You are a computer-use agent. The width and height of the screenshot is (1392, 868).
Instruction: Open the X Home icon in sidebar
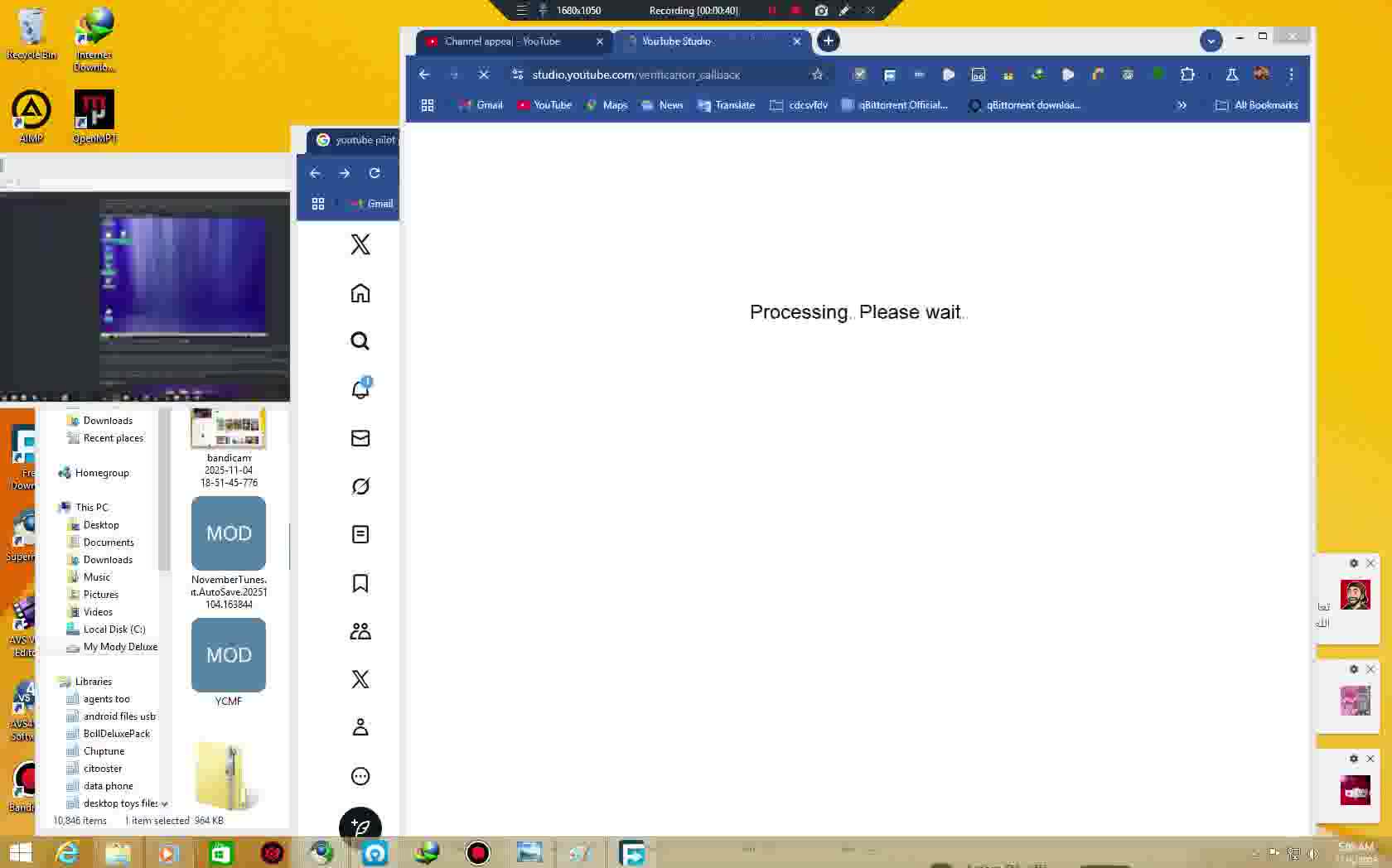click(x=360, y=293)
